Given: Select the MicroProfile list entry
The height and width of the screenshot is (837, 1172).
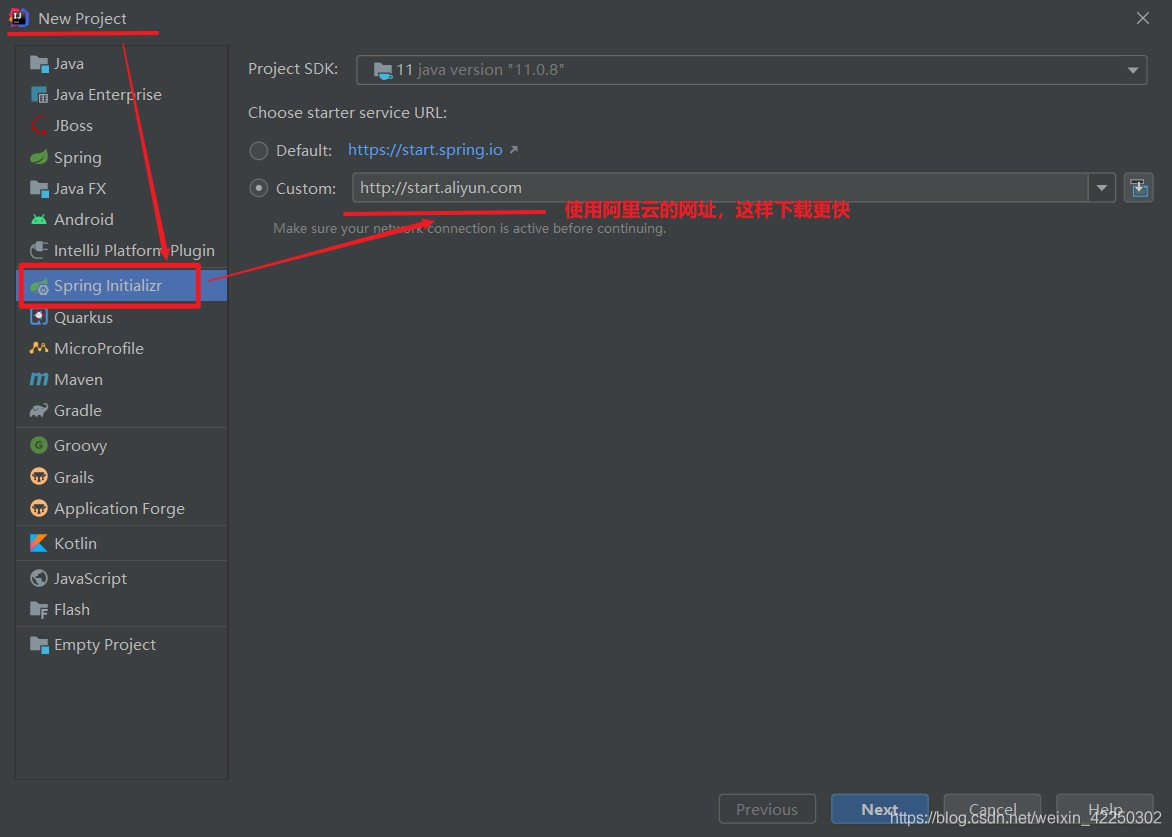Looking at the screenshot, I should [x=122, y=348].
